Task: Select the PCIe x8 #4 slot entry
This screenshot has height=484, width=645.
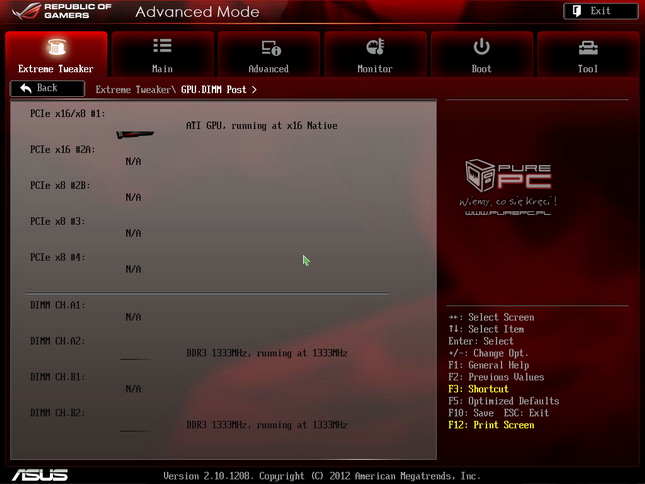Action: (57, 257)
